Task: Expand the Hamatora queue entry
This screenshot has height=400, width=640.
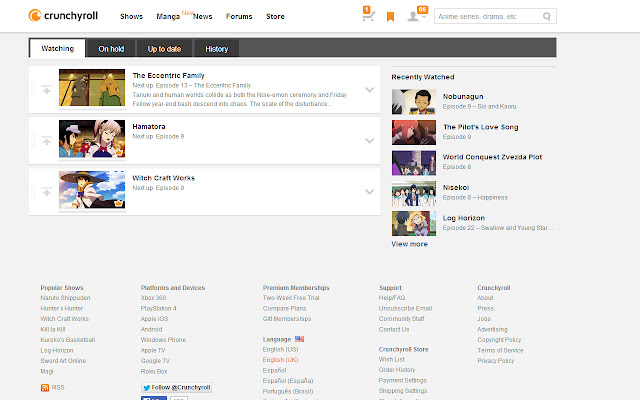Action: [369, 141]
